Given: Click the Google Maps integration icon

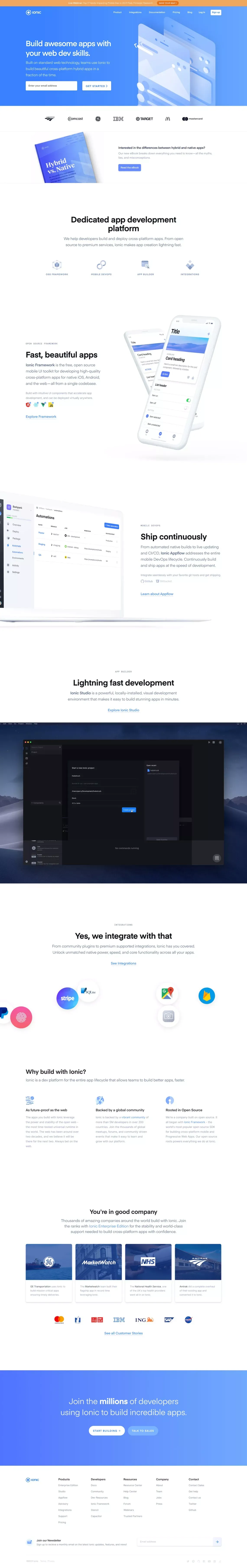Looking at the screenshot, I should point(167,993).
